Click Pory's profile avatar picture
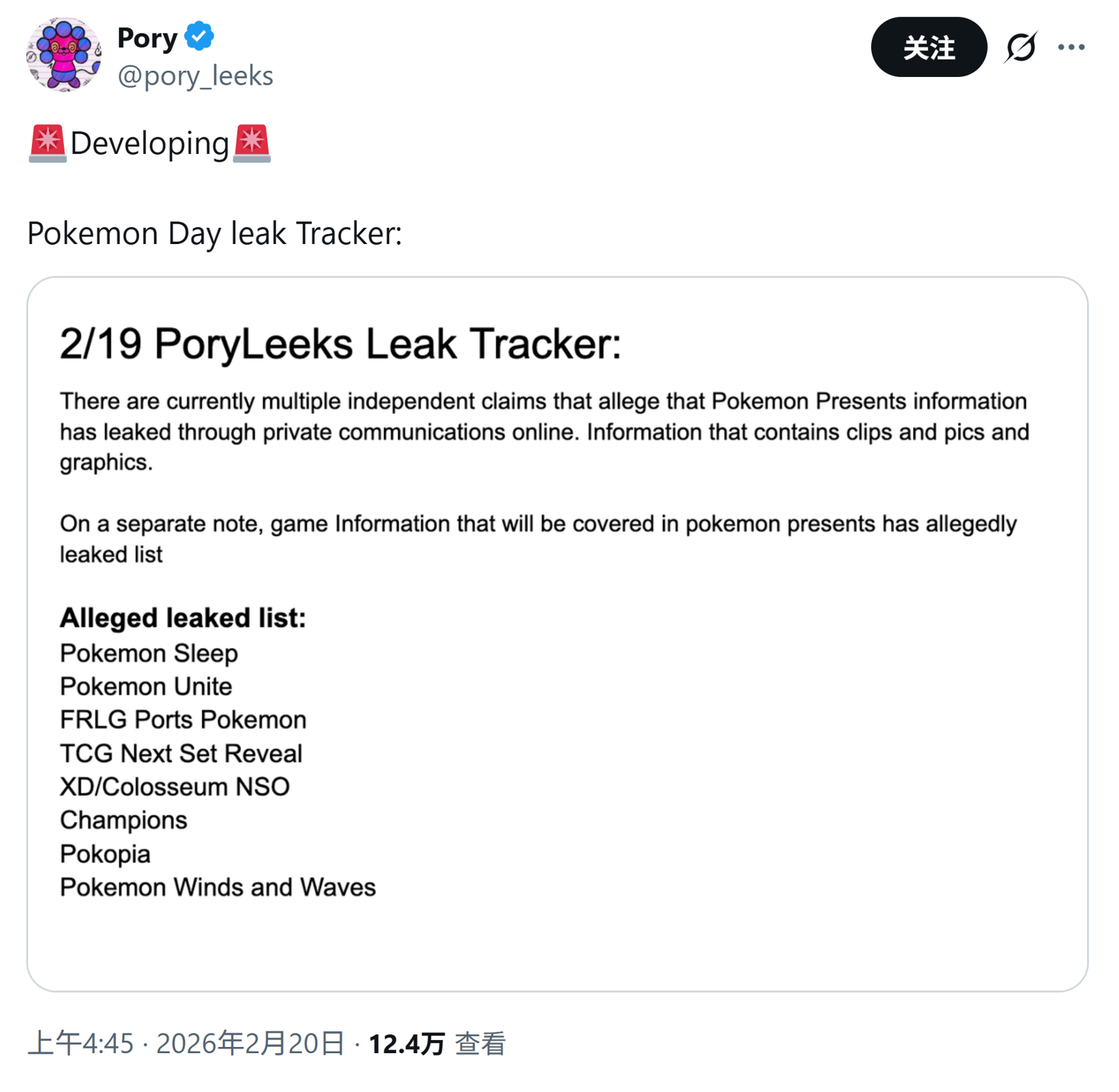This screenshot has height=1092, width=1119. (64, 54)
